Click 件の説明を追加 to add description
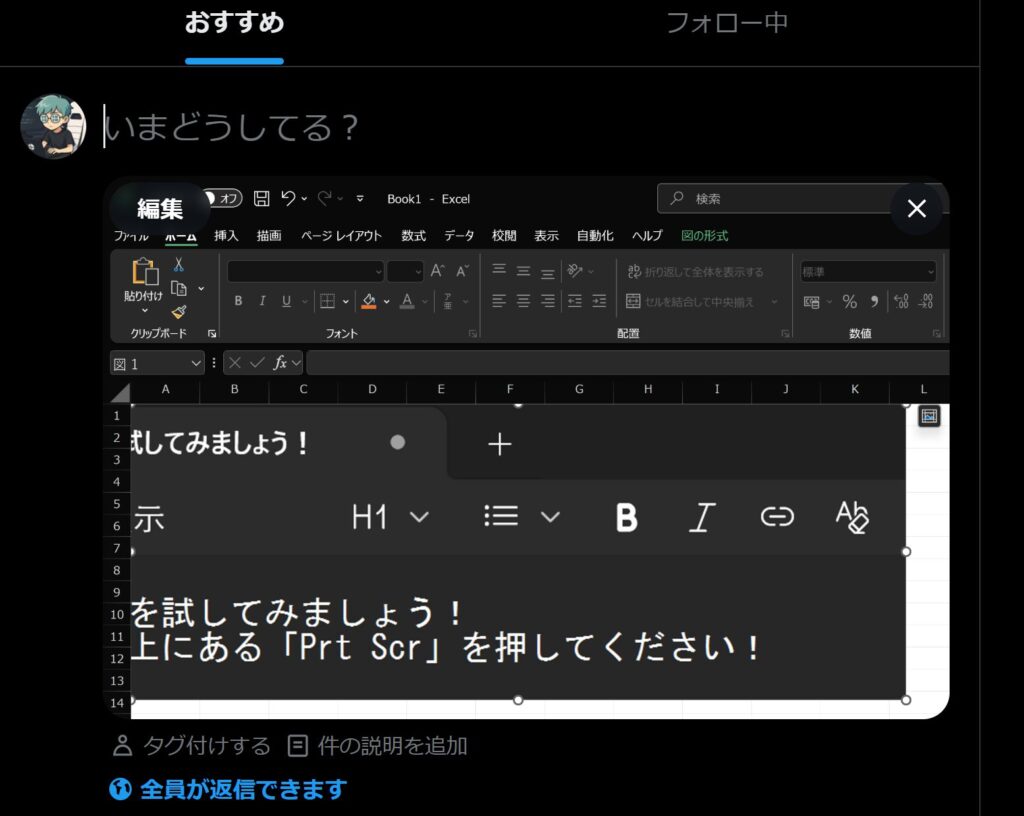This screenshot has height=816, width=1024. point(378,746)
